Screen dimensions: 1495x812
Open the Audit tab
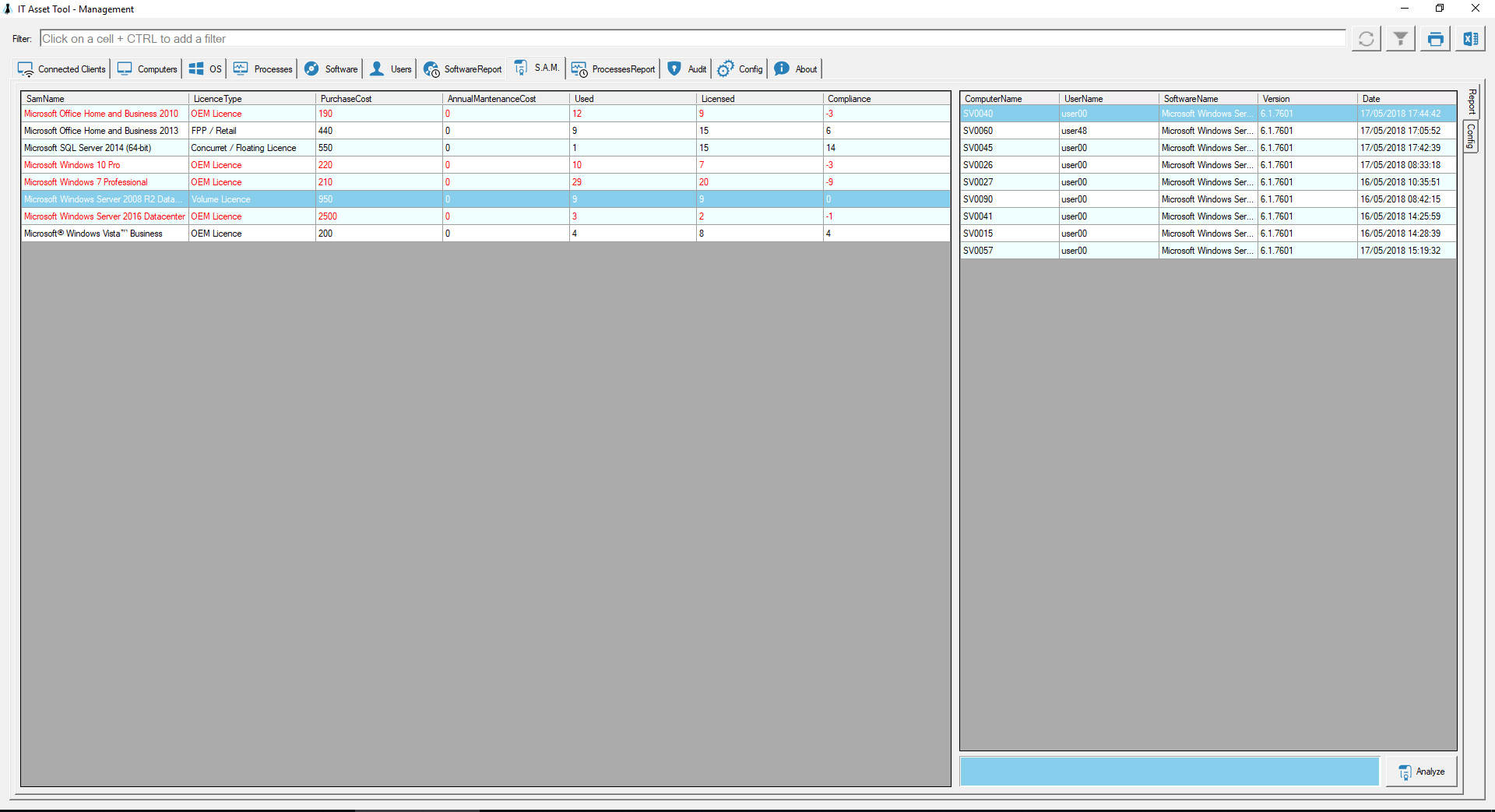pos(687,69)
